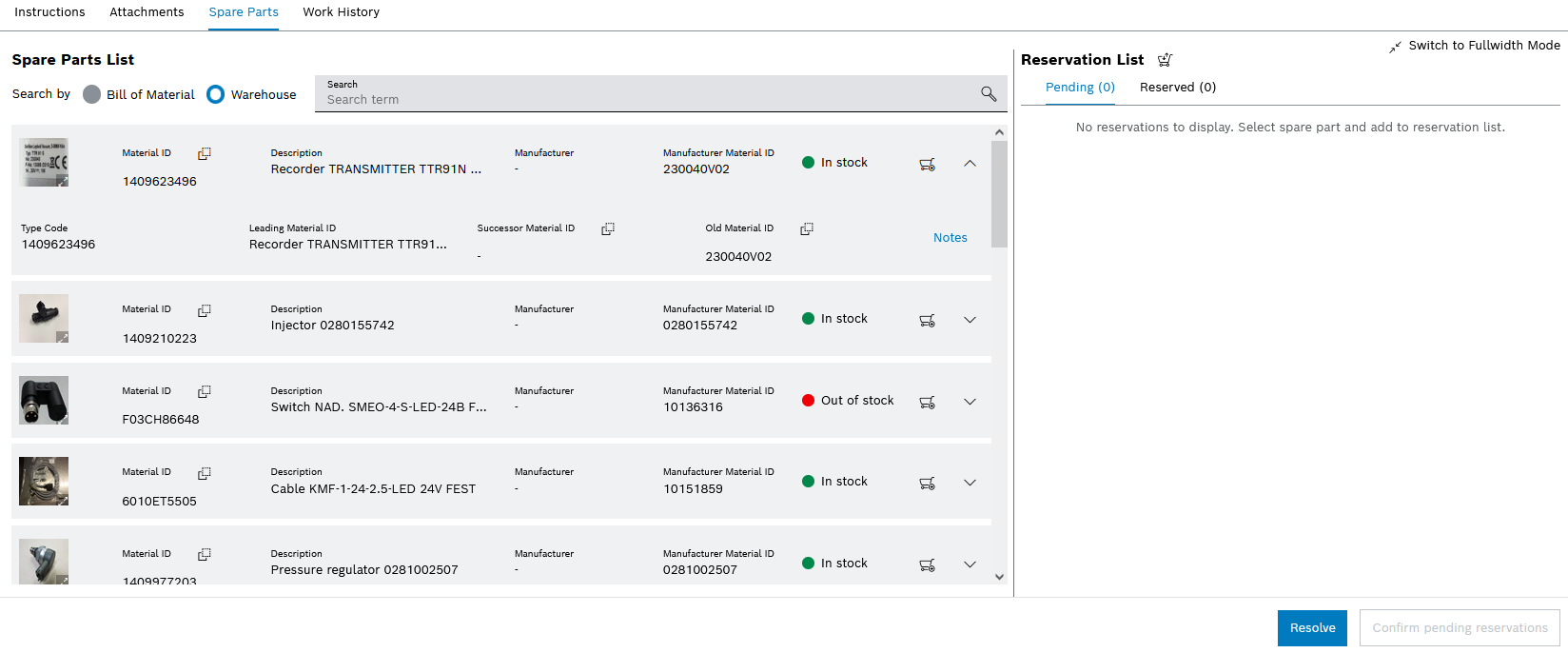Open the Instructions tab
This screenshot has height=653, width=1568.
[x=49, y=12]
